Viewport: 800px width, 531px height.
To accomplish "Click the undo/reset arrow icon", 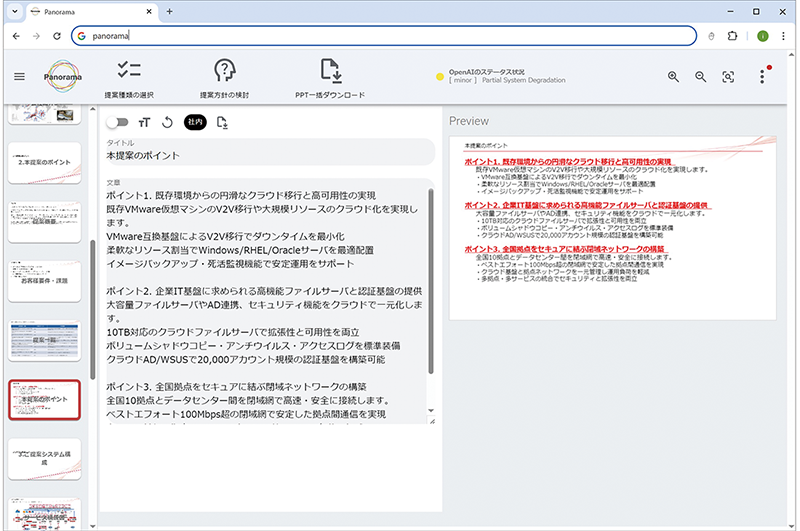I will [167, 123].
